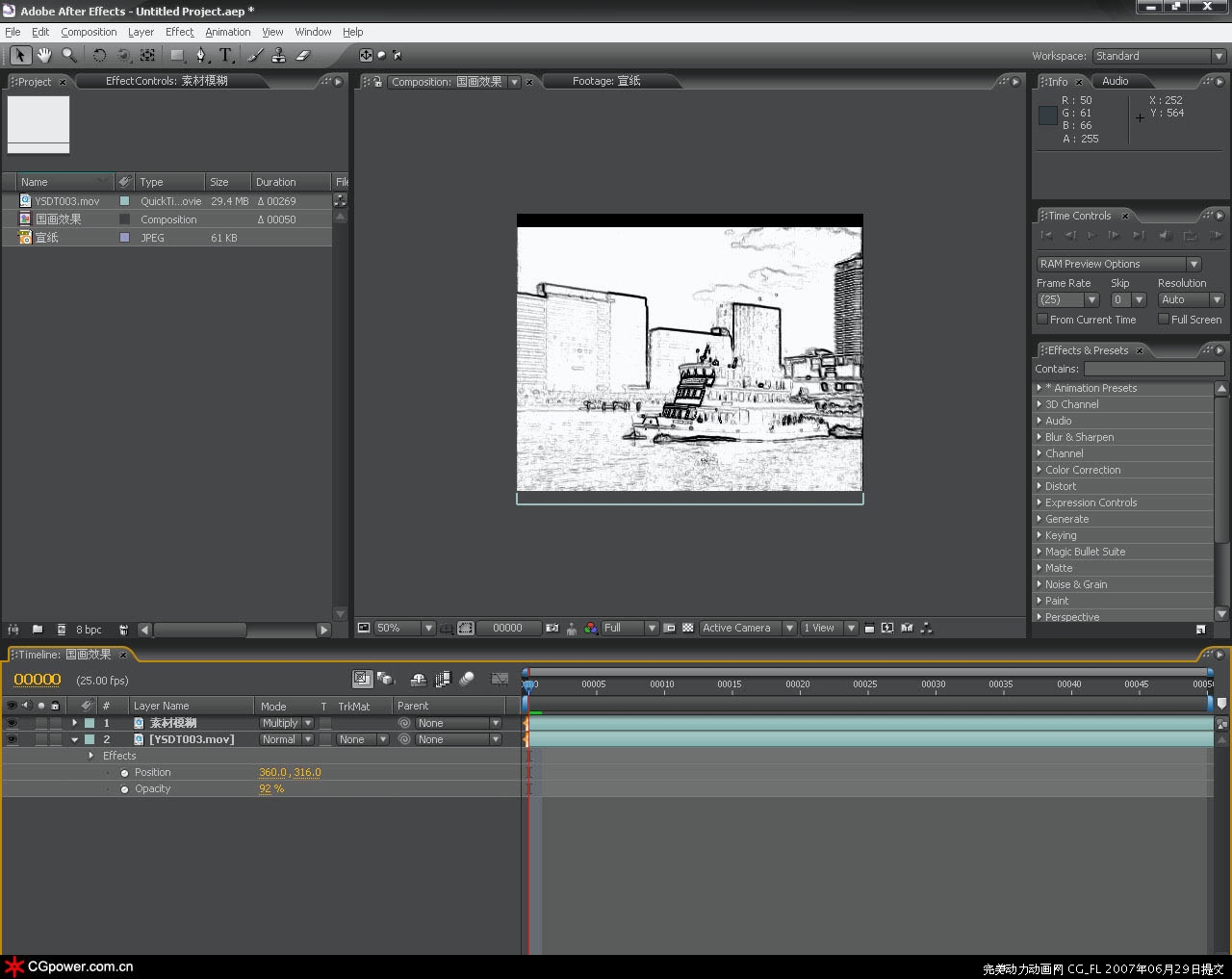Enable the Full Screen checkbox

[x=1164, y=320]
